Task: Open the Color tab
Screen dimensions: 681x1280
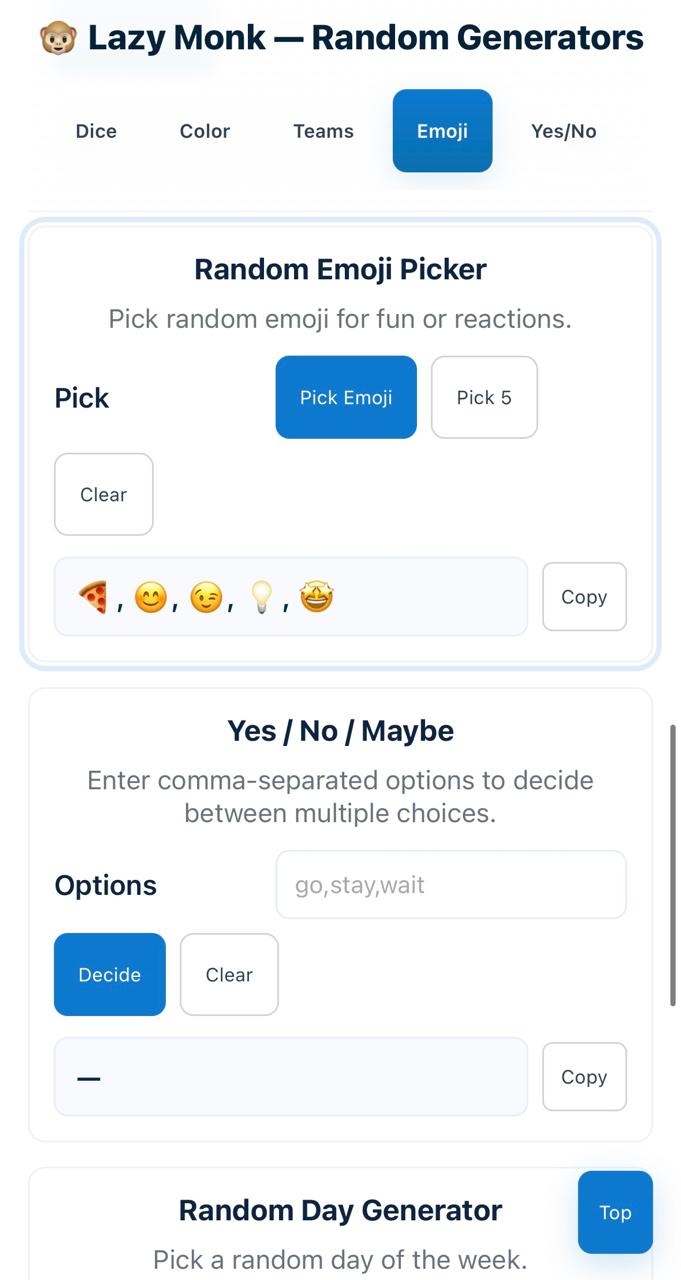Action: pos(205,131)
